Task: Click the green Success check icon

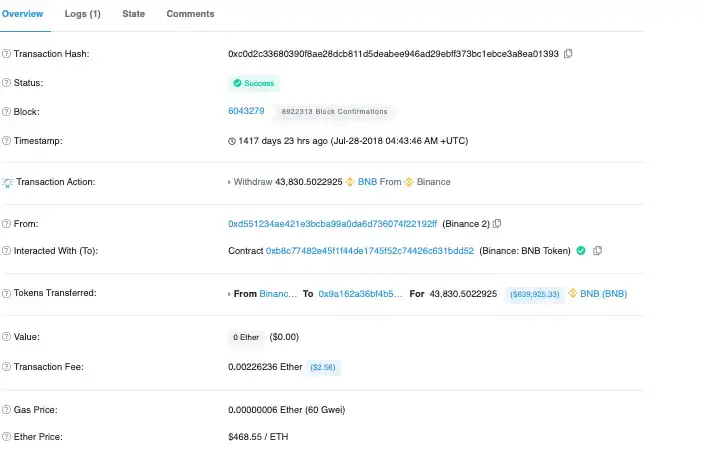Action: [238, 83]
